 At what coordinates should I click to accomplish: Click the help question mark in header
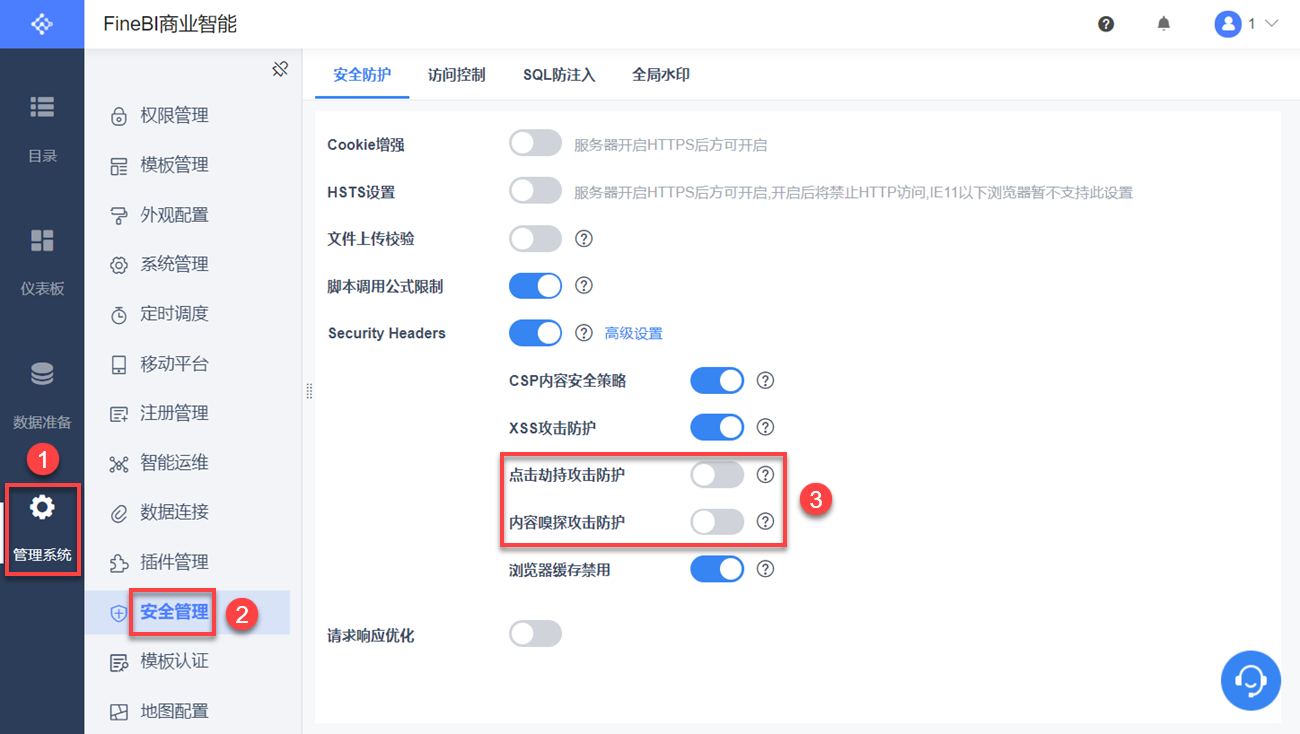(x=1106, y=24)
